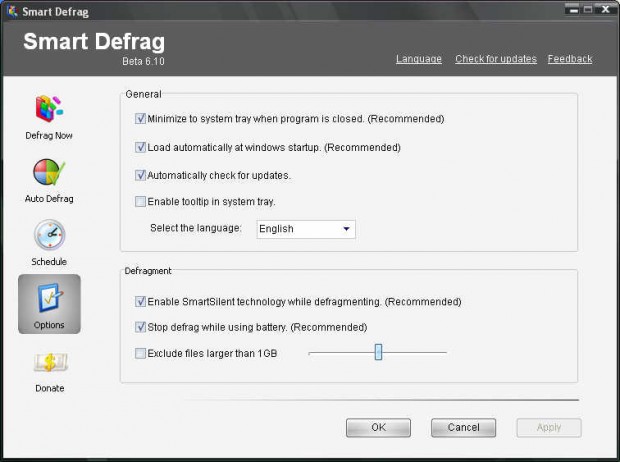The height and width of the screenshot is (462, 620).
Task: Click the Language link in header
Action: (x=419, y=59)
